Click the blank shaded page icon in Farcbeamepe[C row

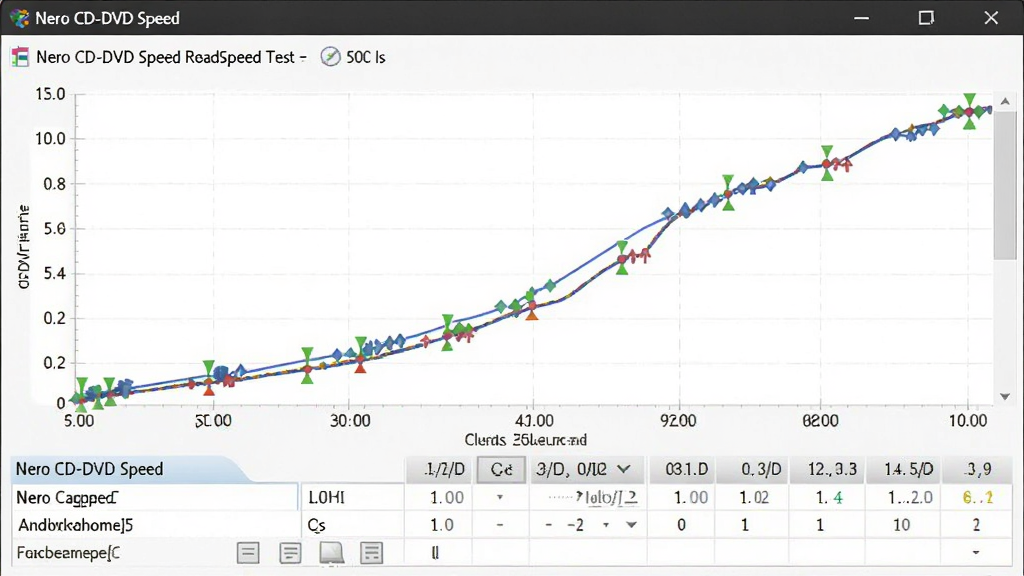point(332,553)
